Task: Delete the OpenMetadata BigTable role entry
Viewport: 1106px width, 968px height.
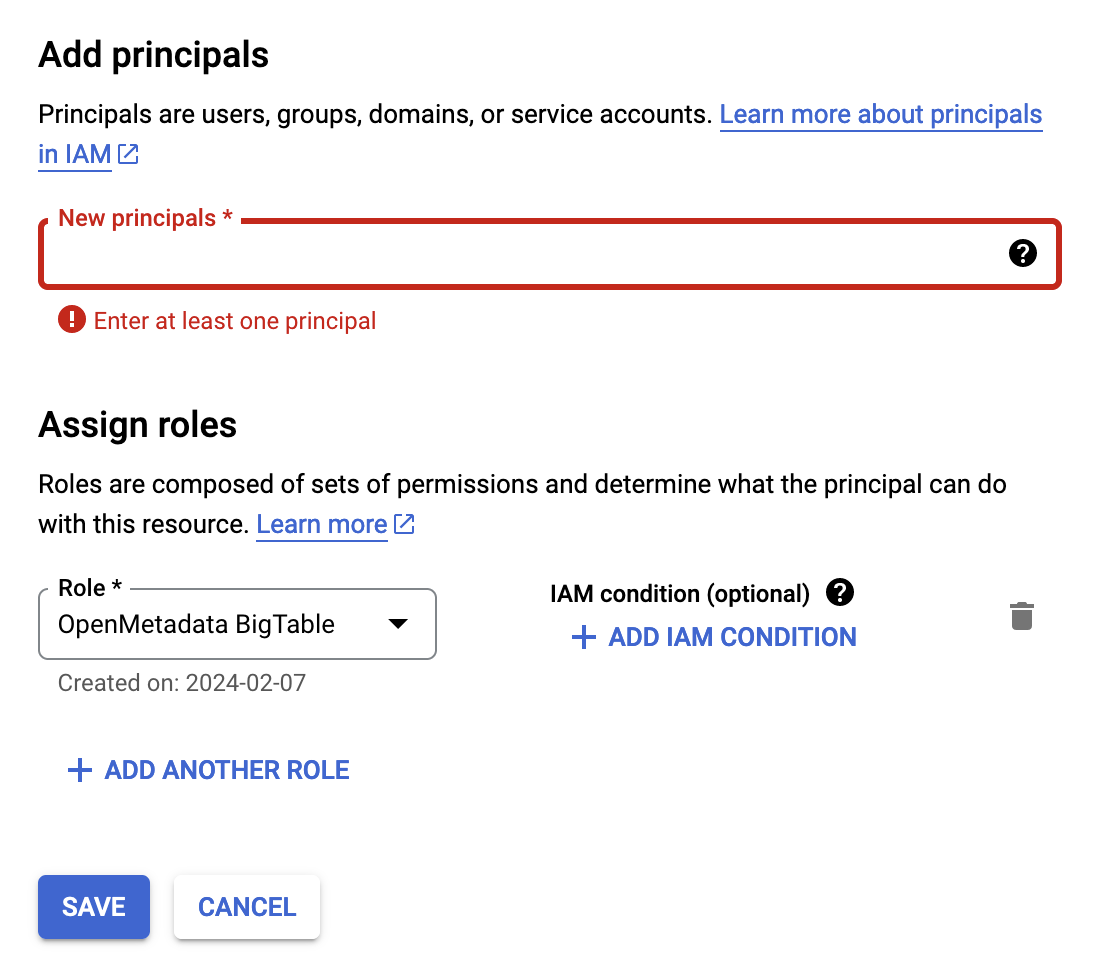Action: pos(1021,616)
